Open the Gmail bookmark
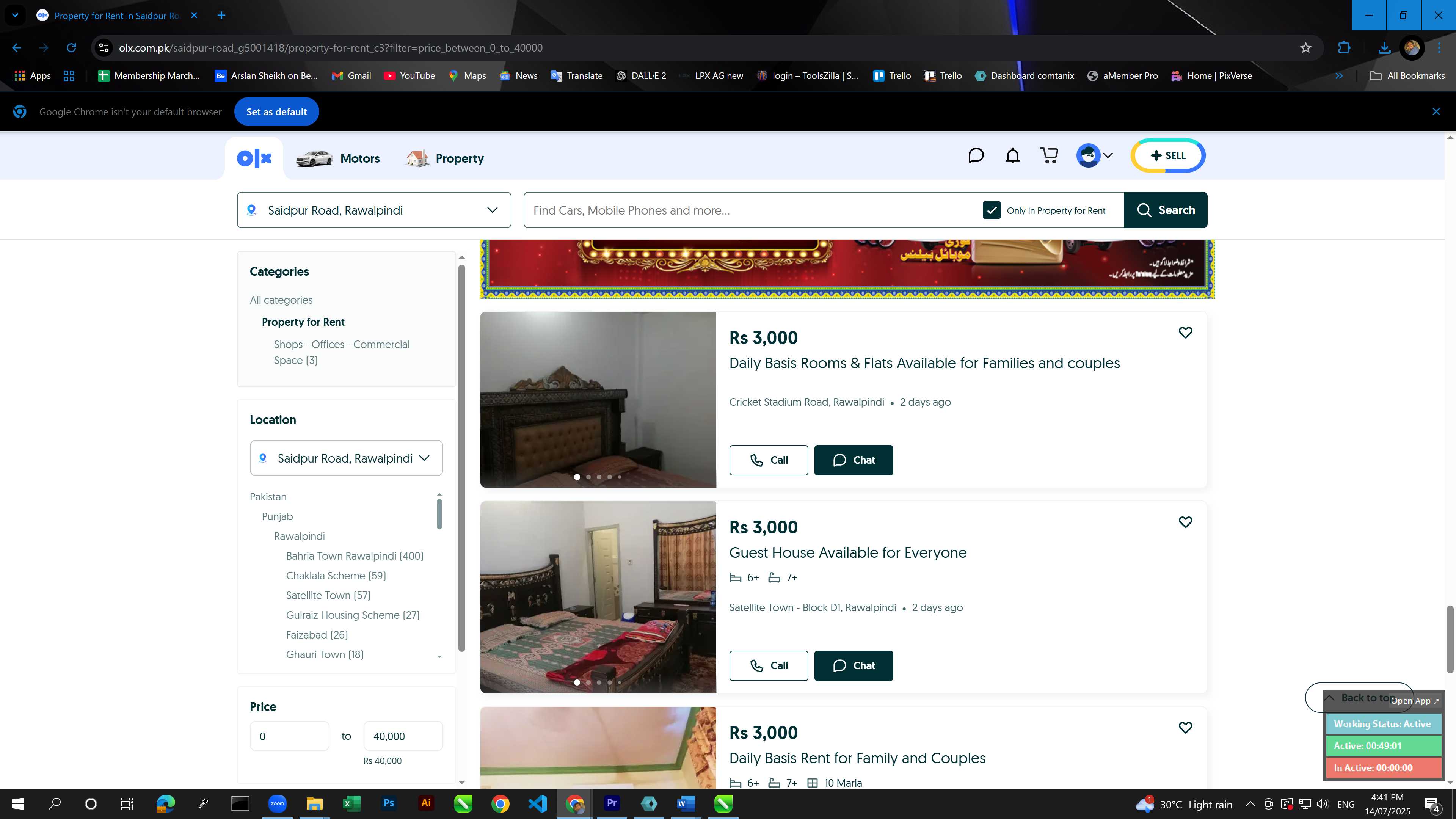The height and width of the screenshot is (819, 1456). (x=351, y=76)
